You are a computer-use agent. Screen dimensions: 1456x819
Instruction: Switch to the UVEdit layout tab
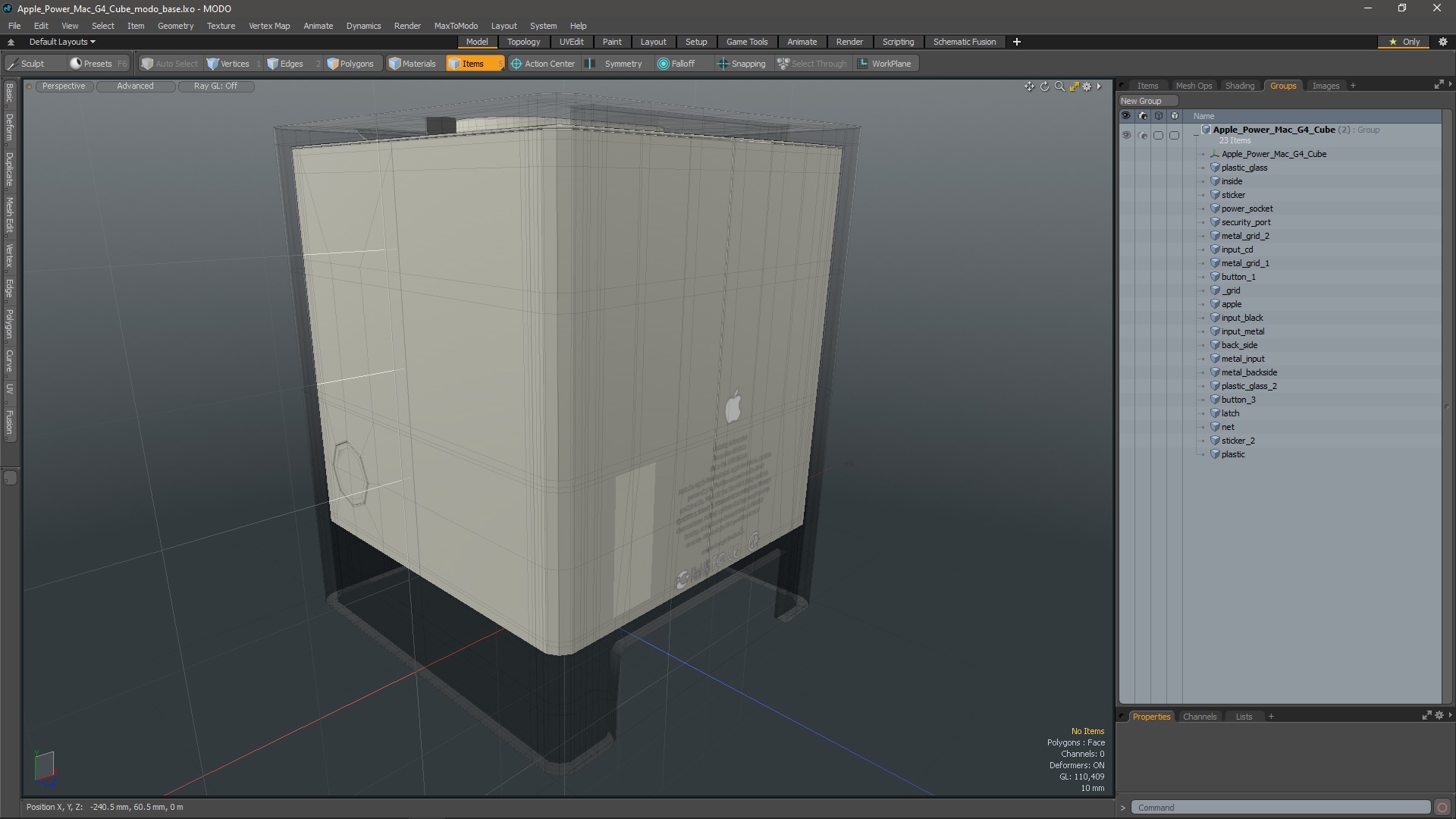tap(571, 42)
